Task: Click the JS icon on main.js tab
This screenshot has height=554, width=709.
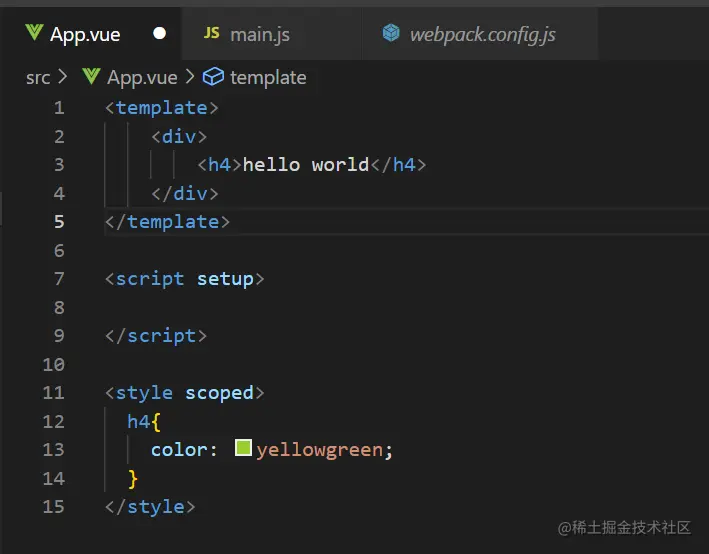Action: pyautogui.click(x=211, y=34)
